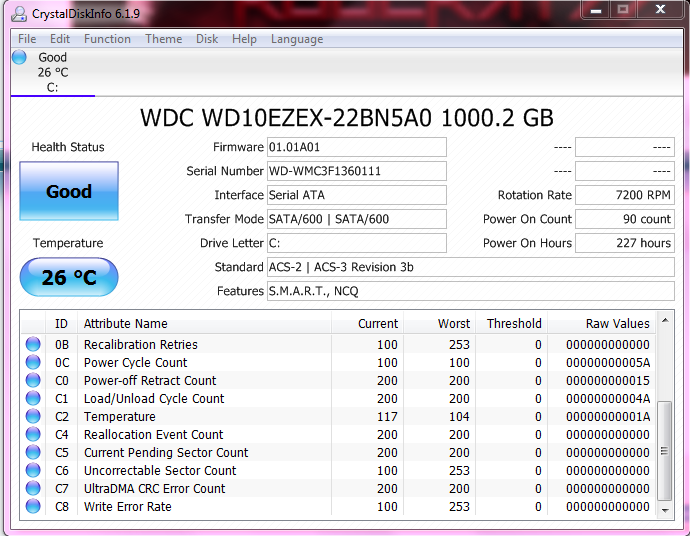Click raw value 00000000004A
The image size is (690, 536).
click(x=608, y=398)
